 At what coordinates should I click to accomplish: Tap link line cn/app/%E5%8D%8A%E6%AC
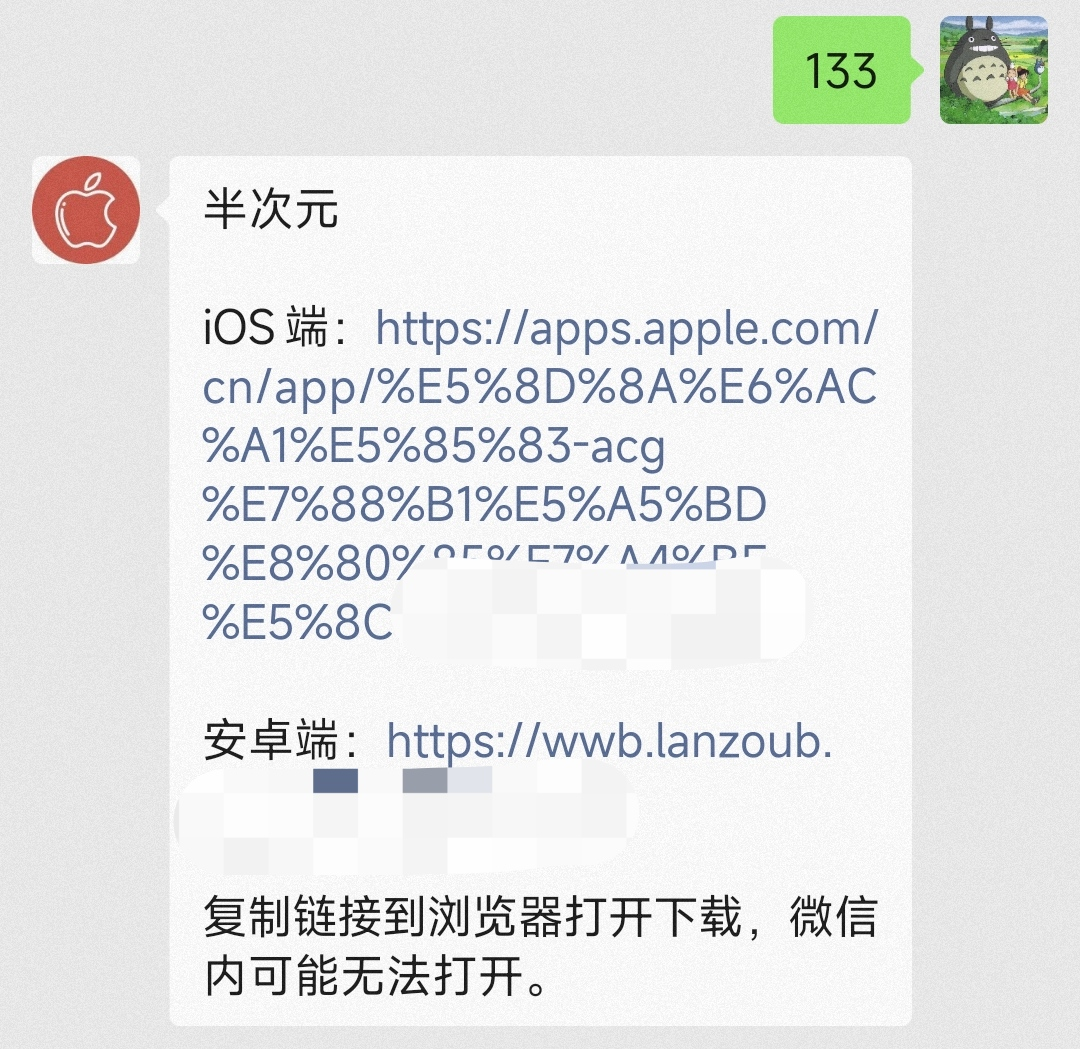540,388
